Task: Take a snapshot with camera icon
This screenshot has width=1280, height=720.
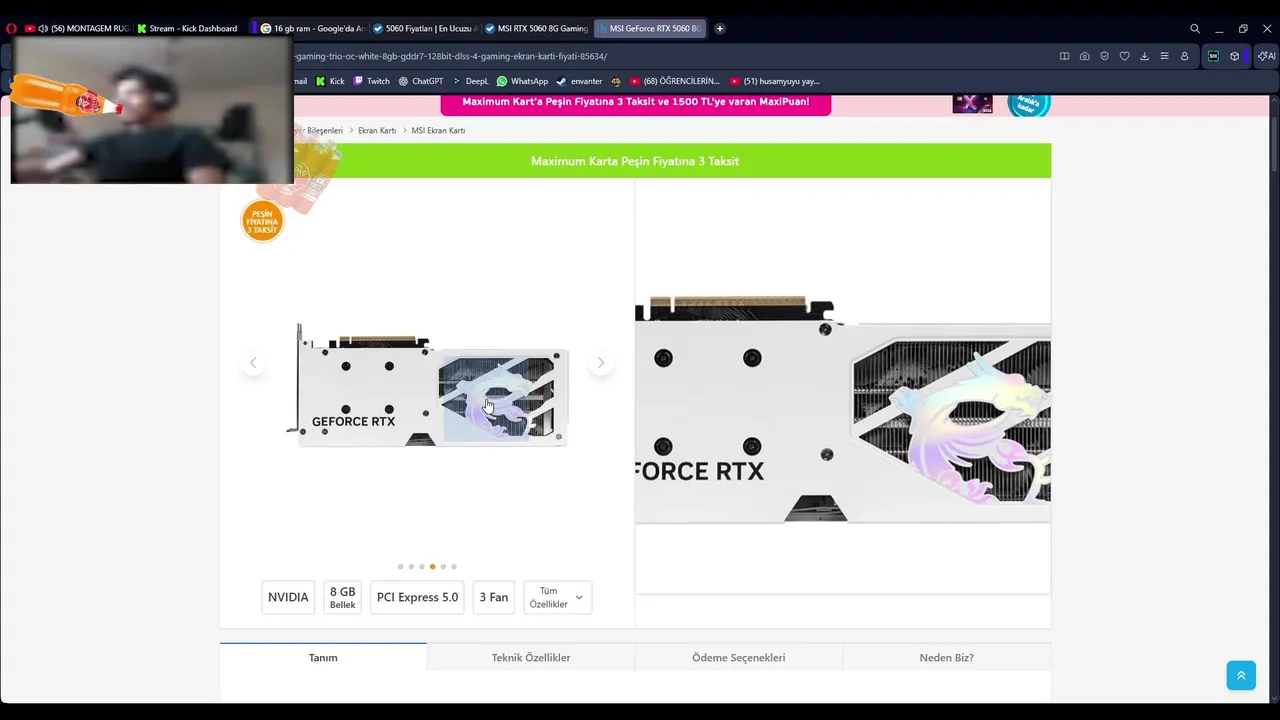Action: click(1084, 56)
